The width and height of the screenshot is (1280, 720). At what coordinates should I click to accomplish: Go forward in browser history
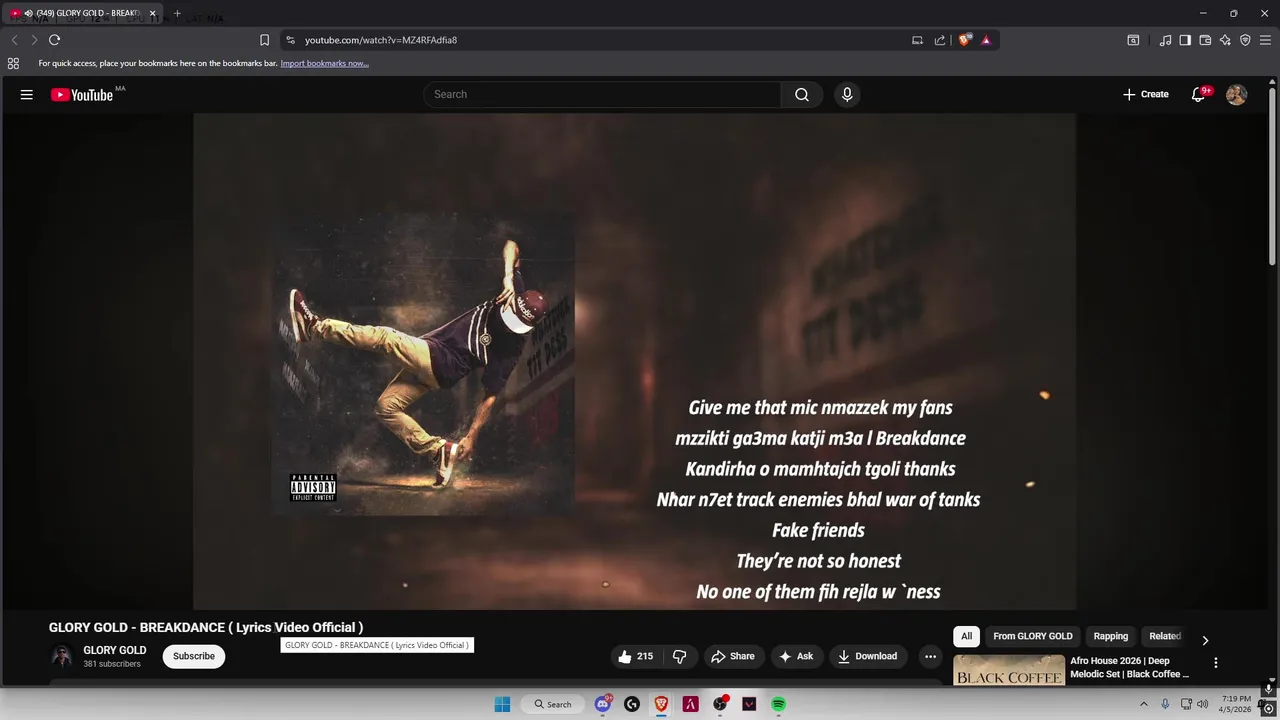coord(34,40)
